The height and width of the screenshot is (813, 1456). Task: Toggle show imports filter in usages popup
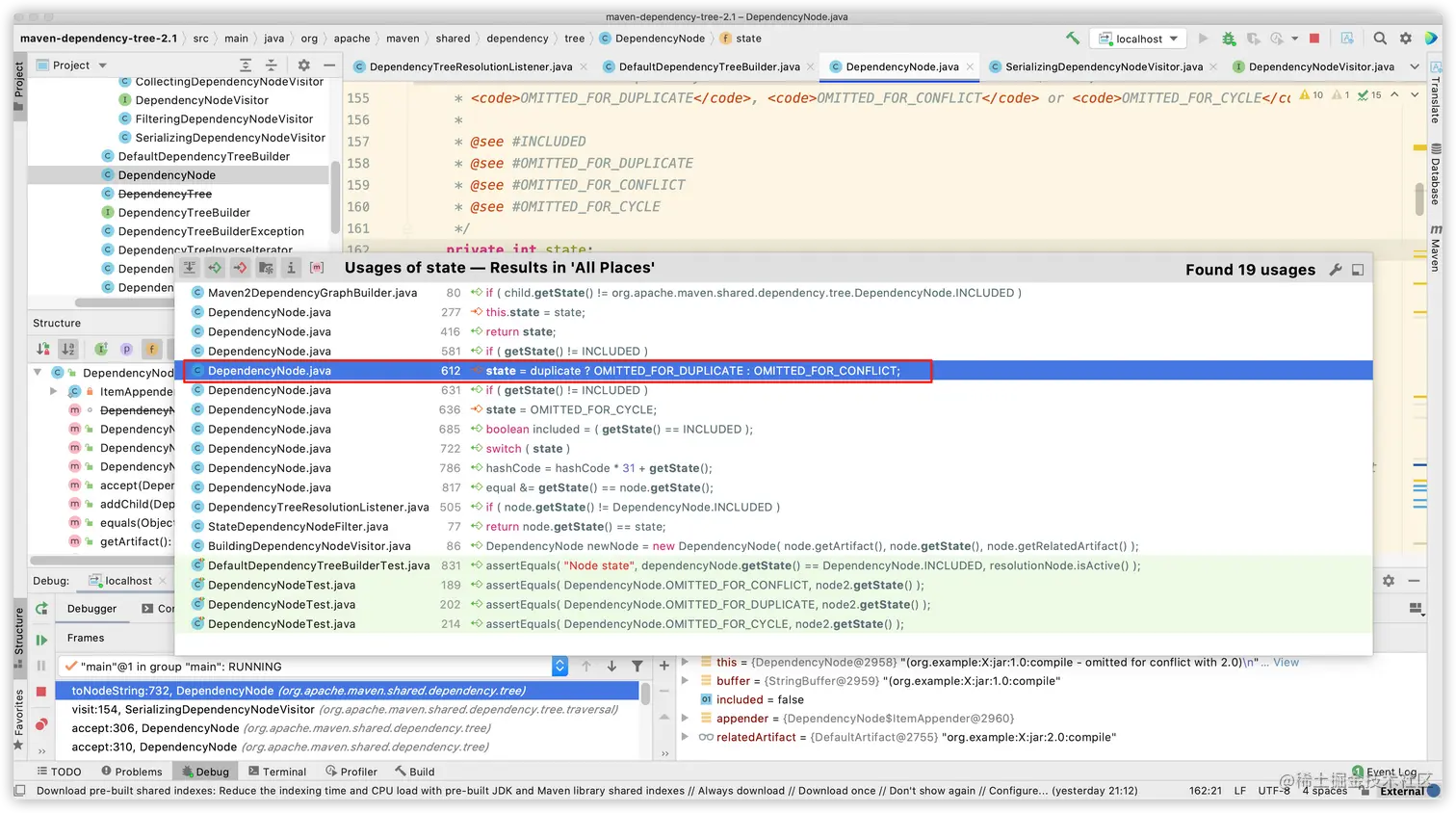[x=266, y=268]
